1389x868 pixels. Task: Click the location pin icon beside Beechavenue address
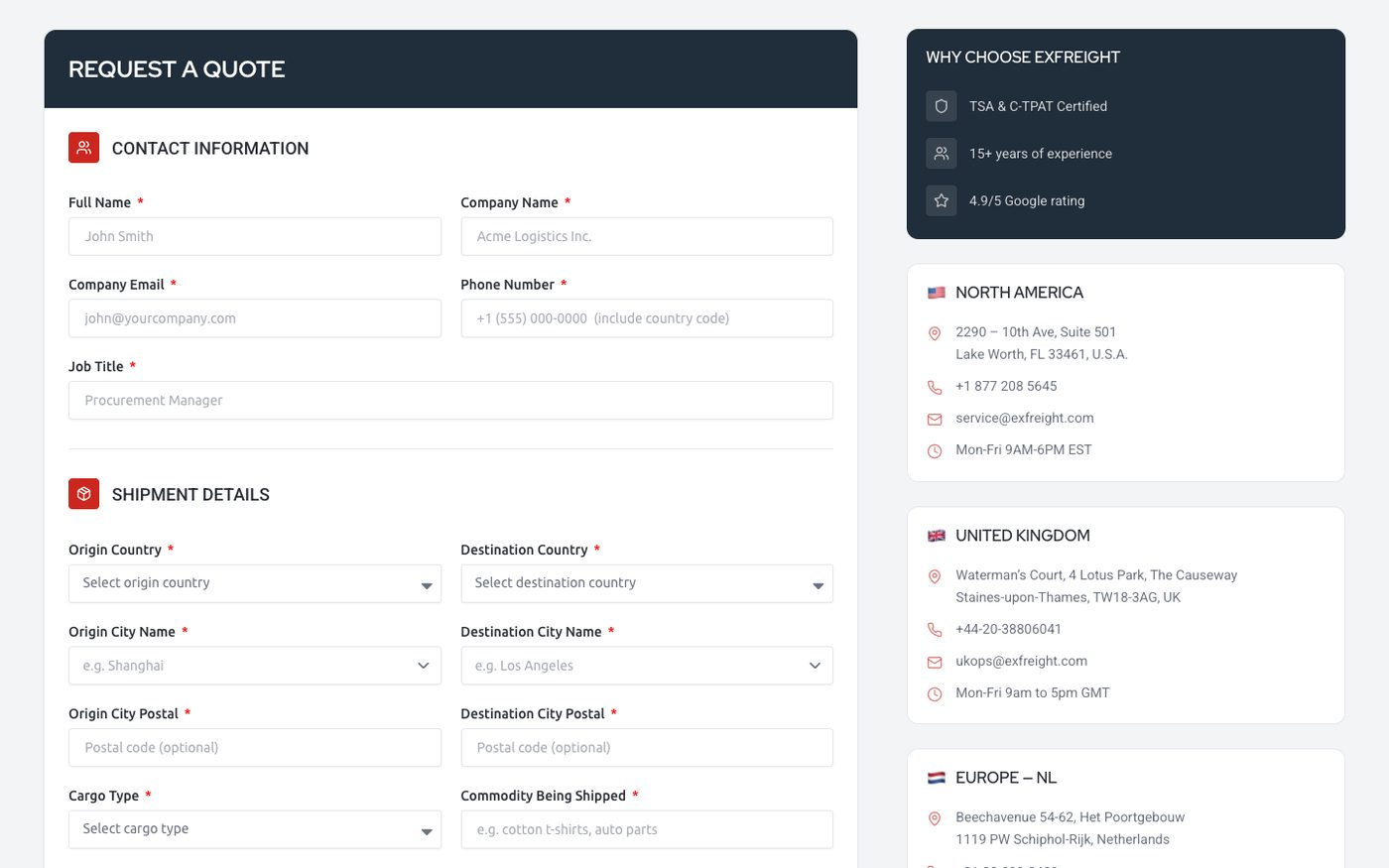point(934,818)
